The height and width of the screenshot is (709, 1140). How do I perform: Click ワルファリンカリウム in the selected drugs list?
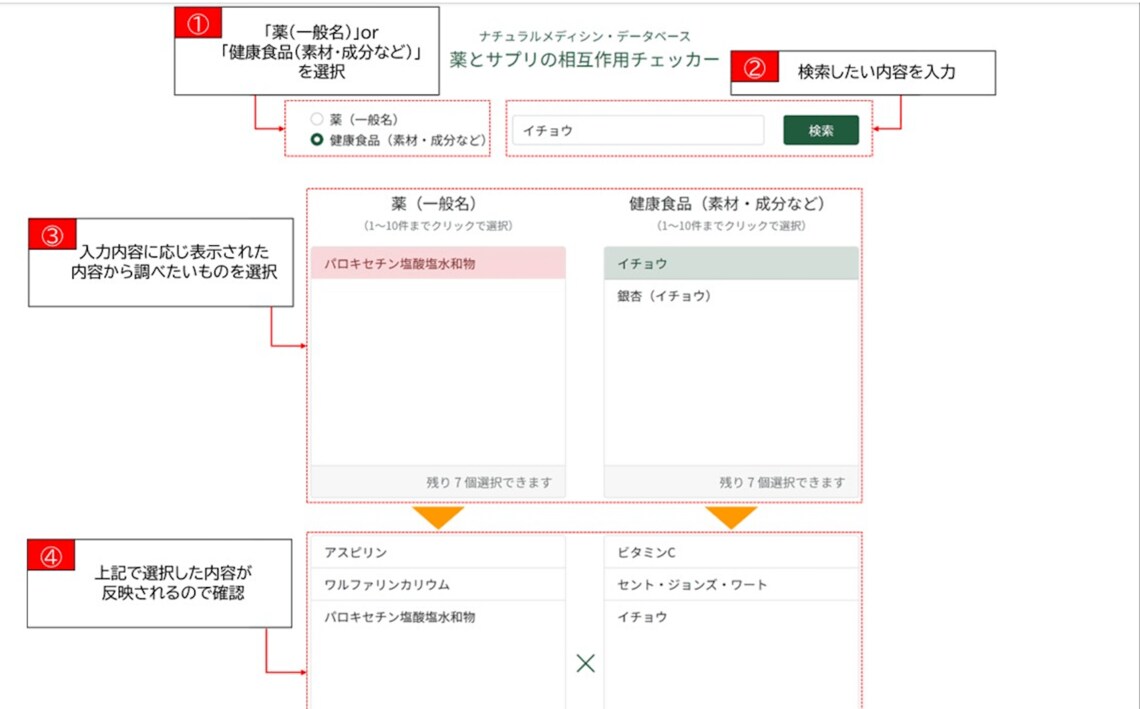click(x=438, y=585)
